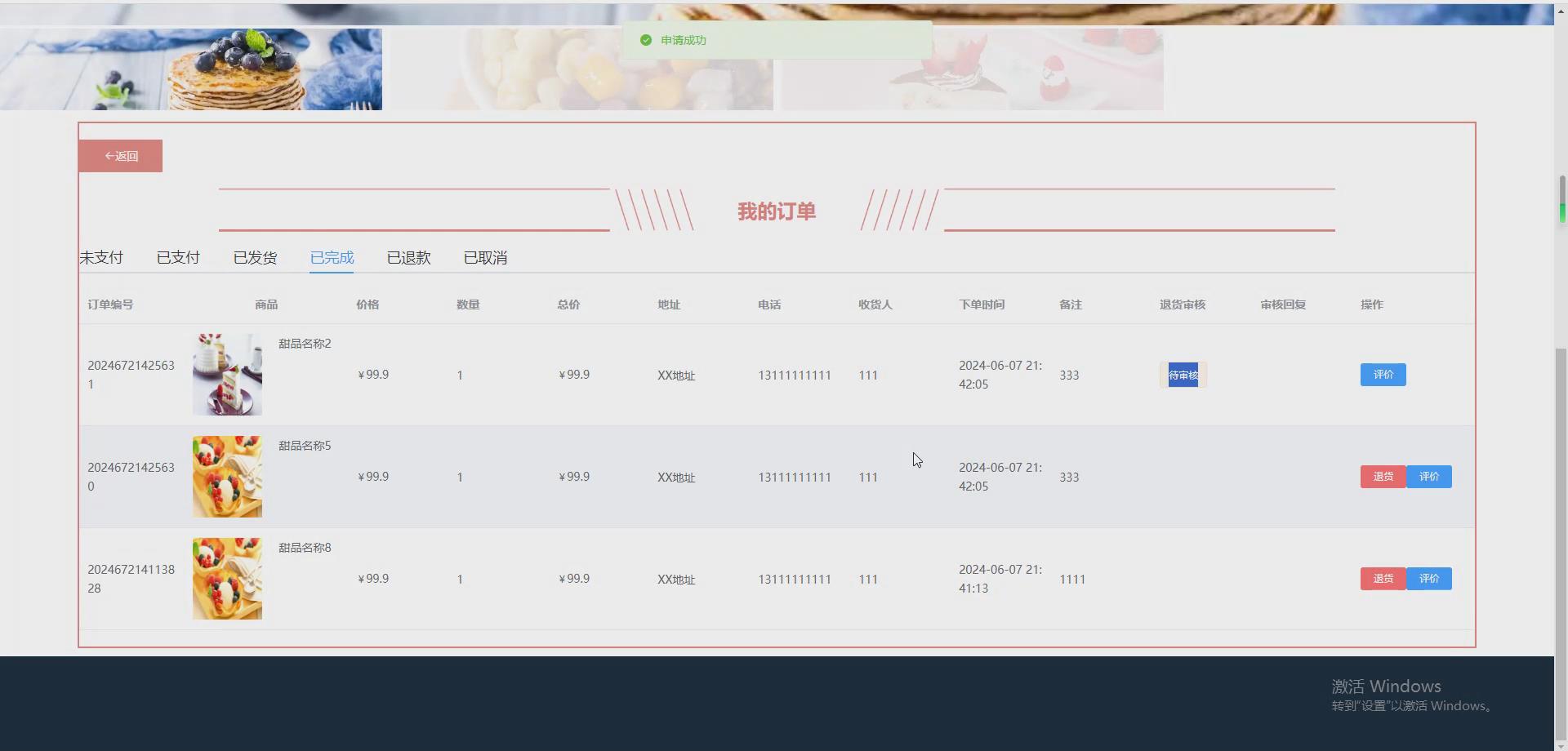Click the 电话 column header

(769, 304)
